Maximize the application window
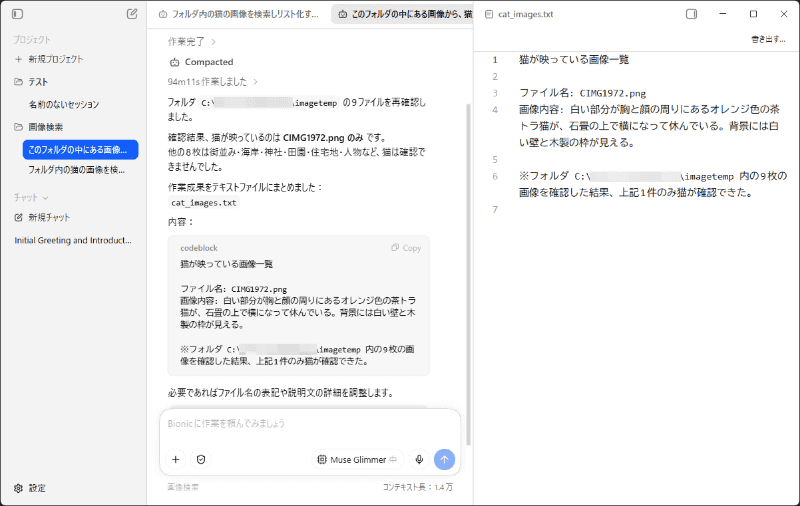The height and width of the screenshot is (506, 800). coord(753,14)
